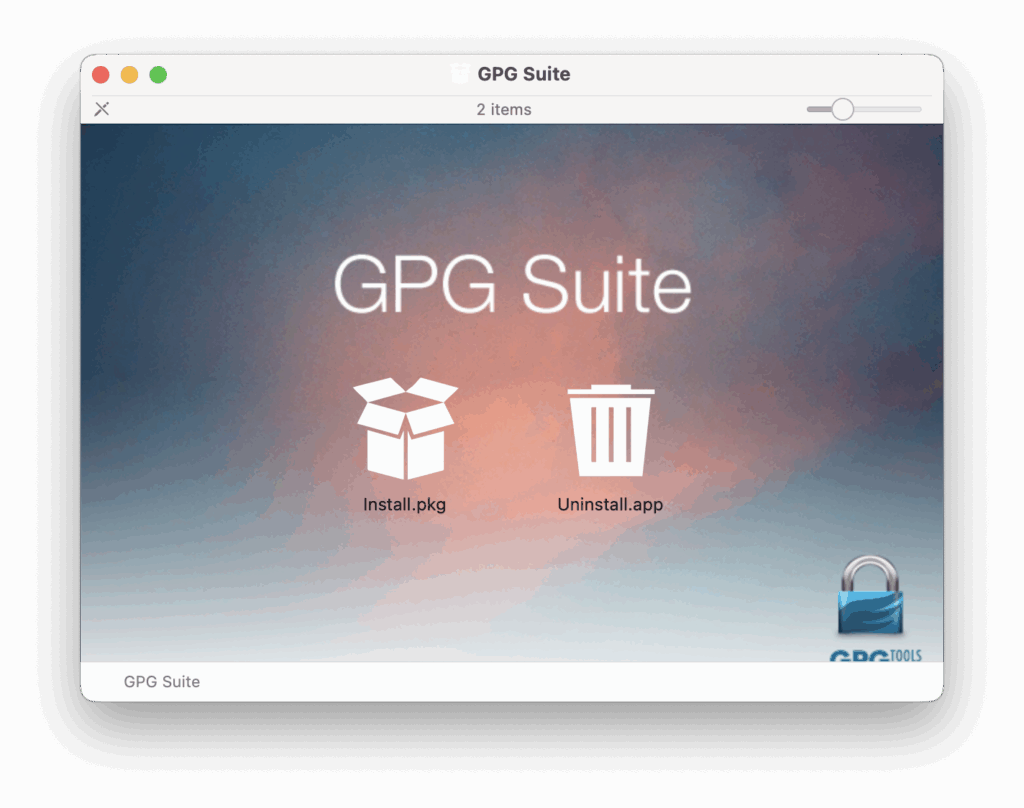Close the GPG Suite window
Viewport: 1024px width, 808px height.
(101, 75)
